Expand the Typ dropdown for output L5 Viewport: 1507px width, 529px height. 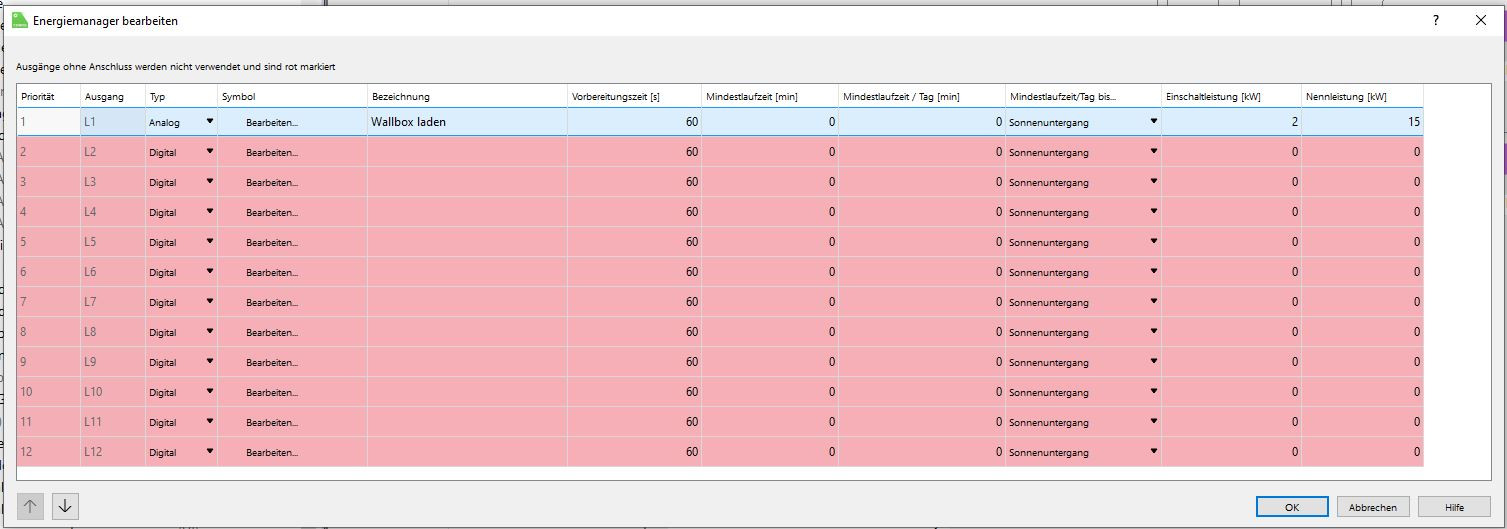210,242
